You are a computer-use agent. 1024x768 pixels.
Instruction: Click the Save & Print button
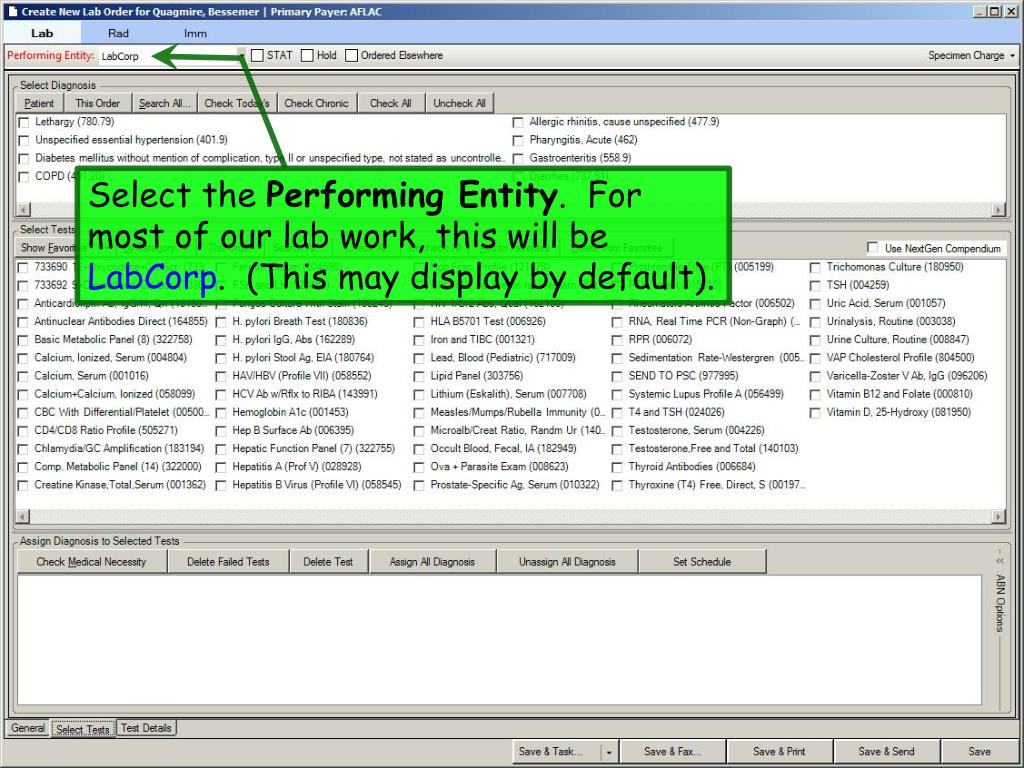[779, 752]
